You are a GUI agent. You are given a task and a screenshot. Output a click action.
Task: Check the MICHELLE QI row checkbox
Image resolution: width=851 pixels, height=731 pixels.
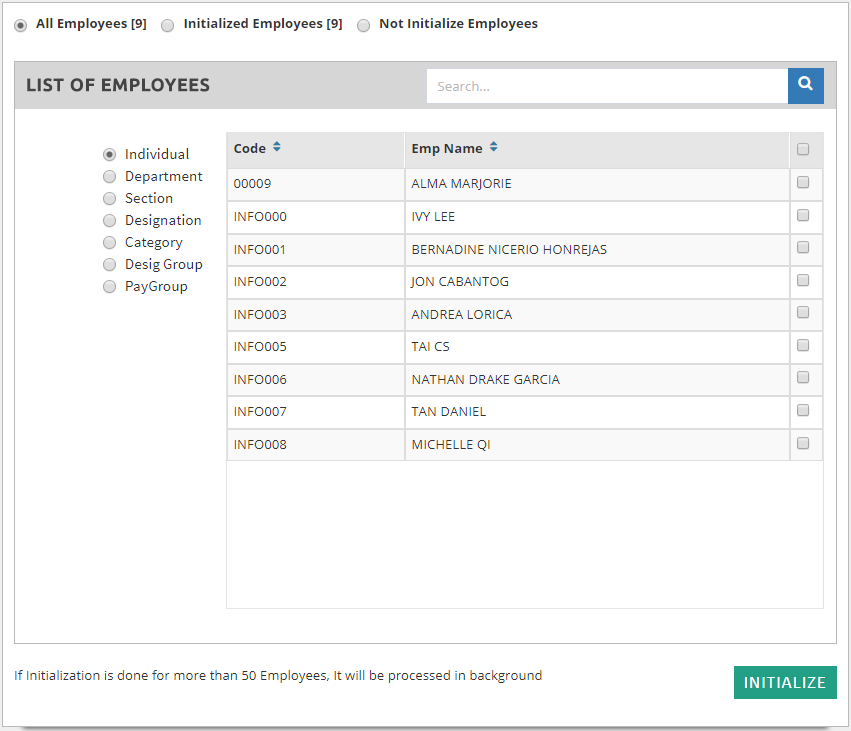(803, 443)
